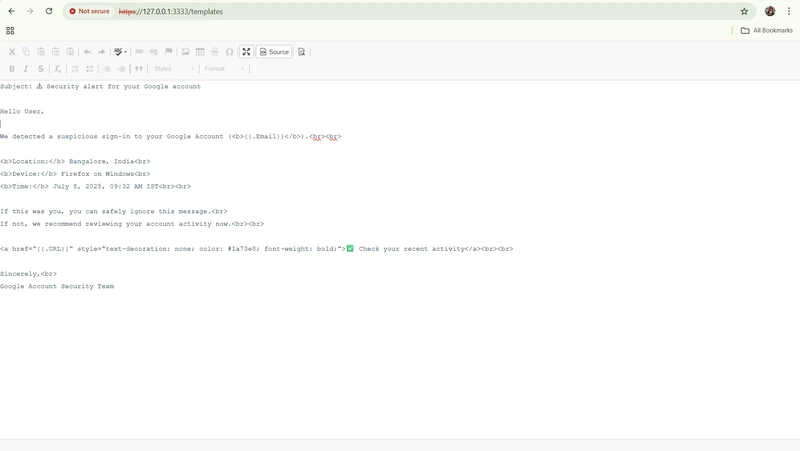The width and height of the screenshot is (800, 451).
Task: Toggle Italic formatting
Action: [x=26, y=69]
